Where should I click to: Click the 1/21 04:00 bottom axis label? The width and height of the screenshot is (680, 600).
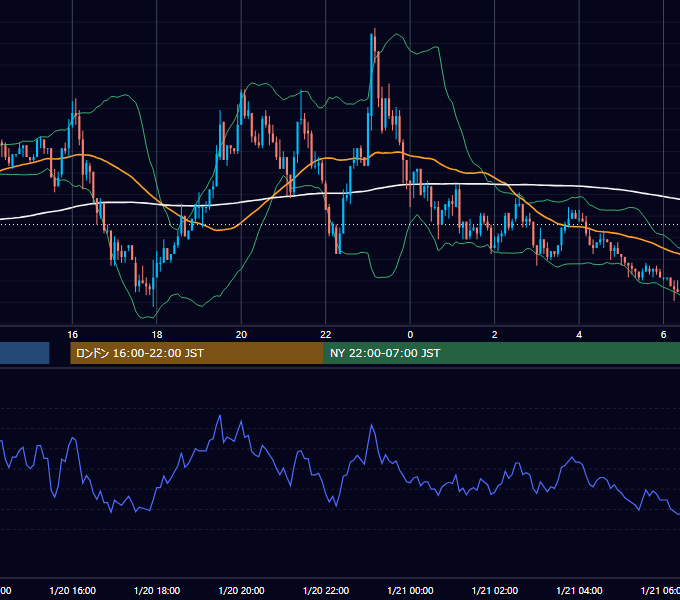point(579,590)
